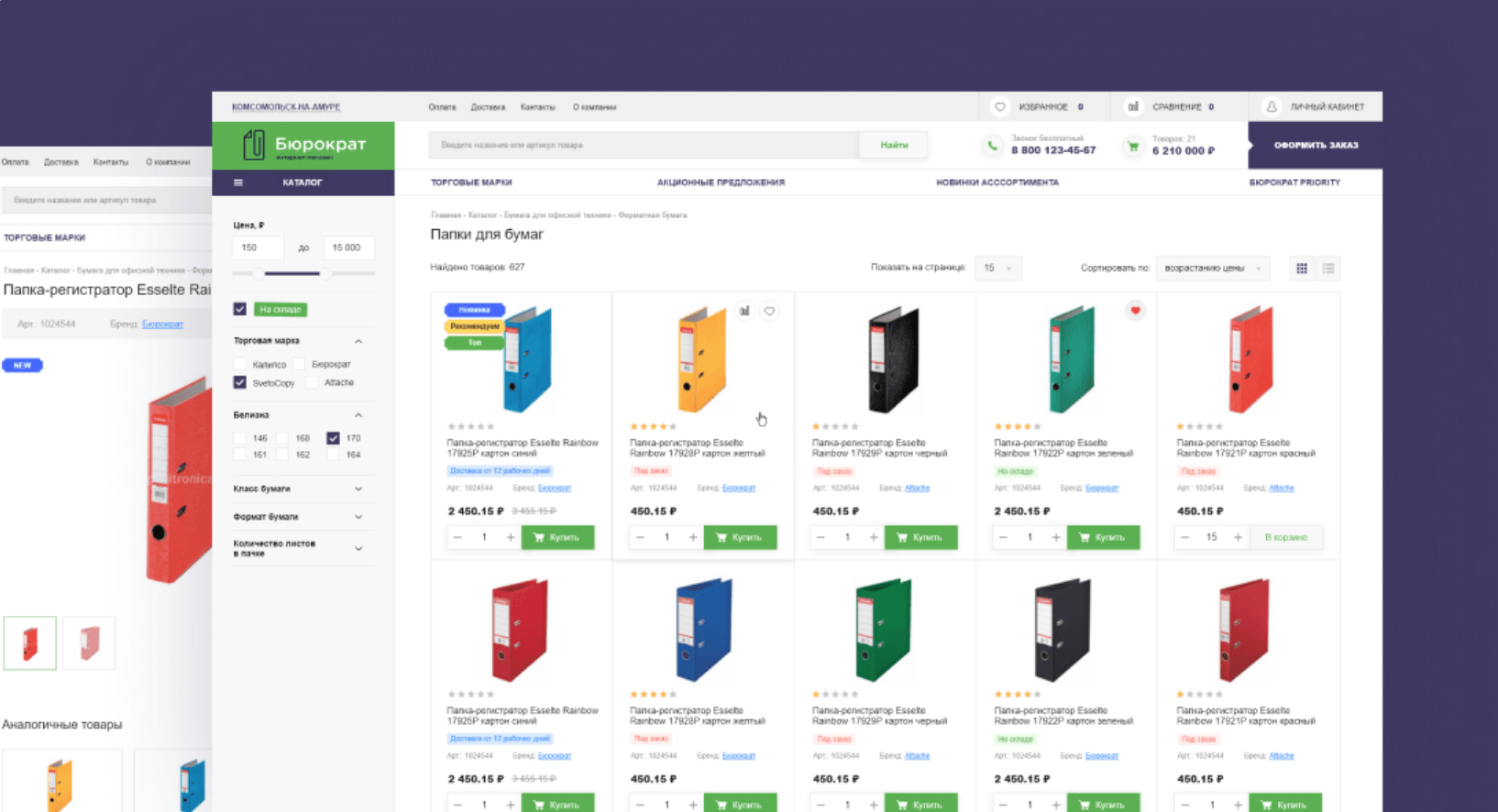
Task: Open the Комсомольск-на-Амуре city selector
Action: 286,107
